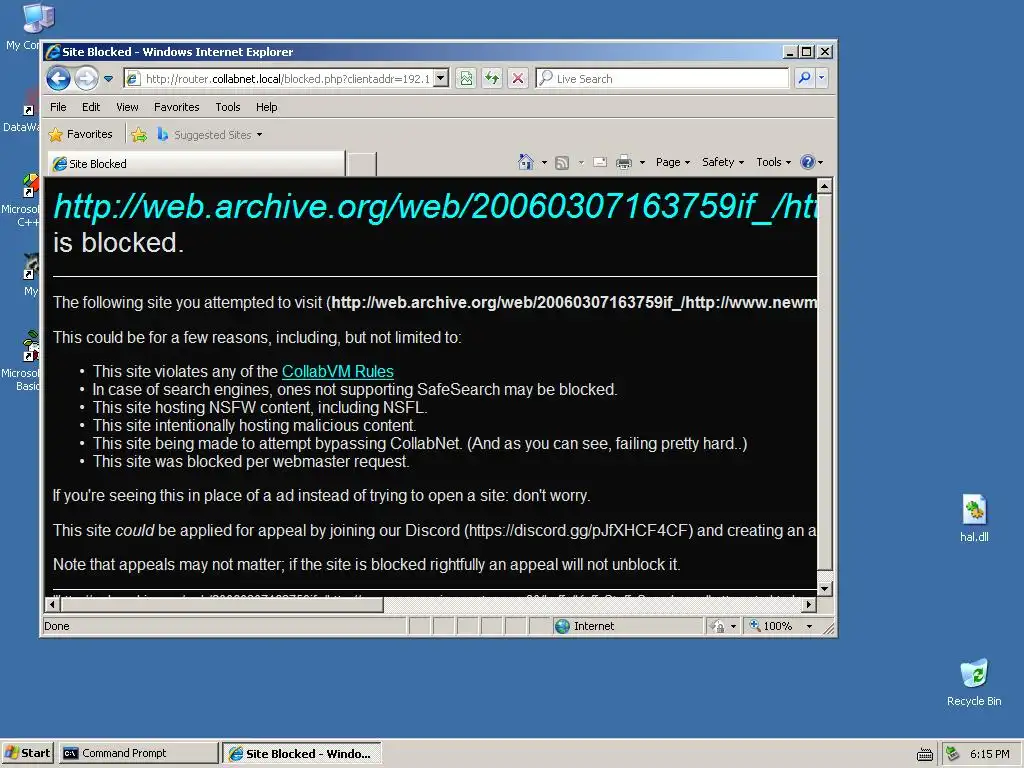Follow the CollabVM Rules link
This screenshot has height=768, width=1024.
coord(338,372)
